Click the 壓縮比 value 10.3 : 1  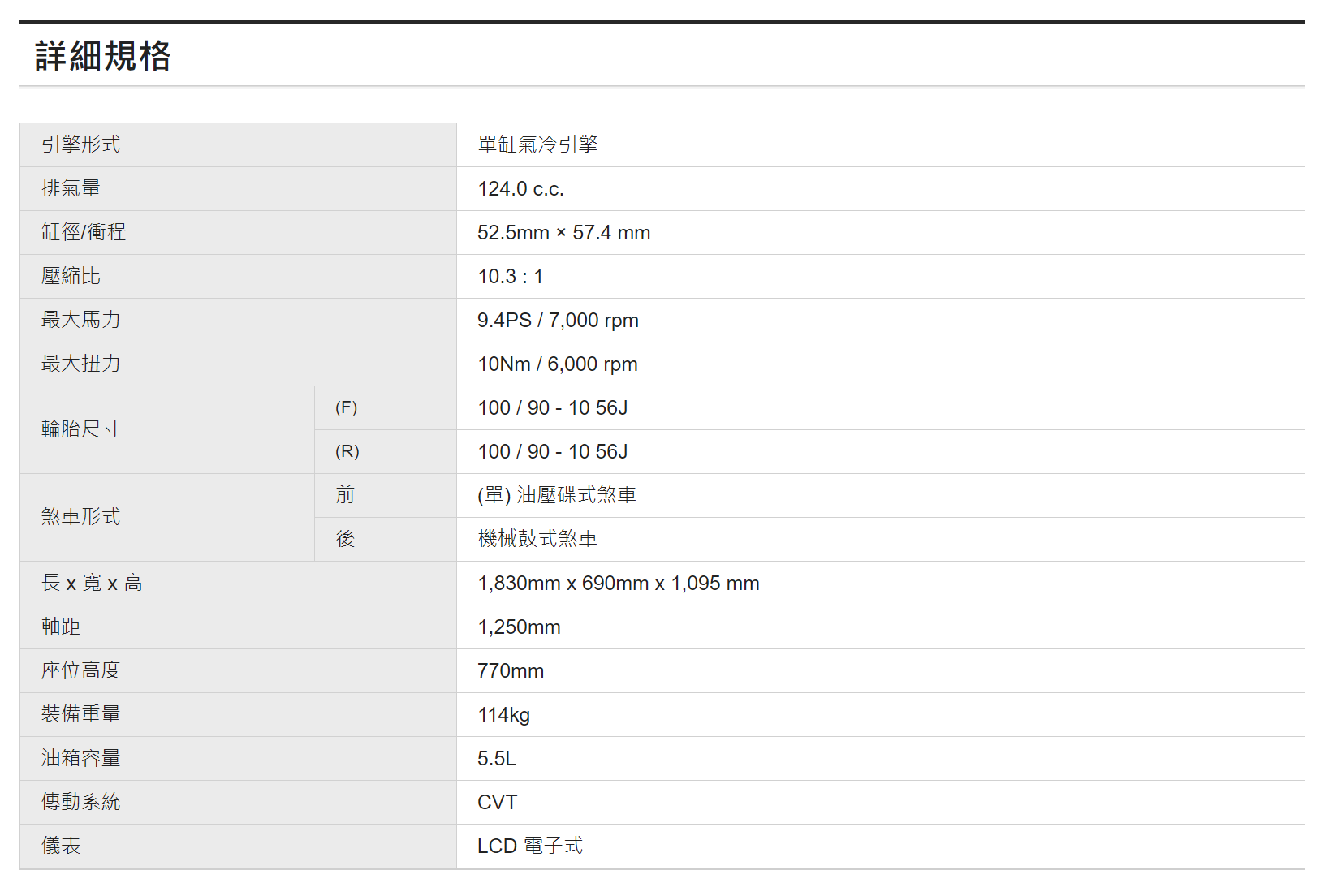pyautogui.click(x=510, y=277)
